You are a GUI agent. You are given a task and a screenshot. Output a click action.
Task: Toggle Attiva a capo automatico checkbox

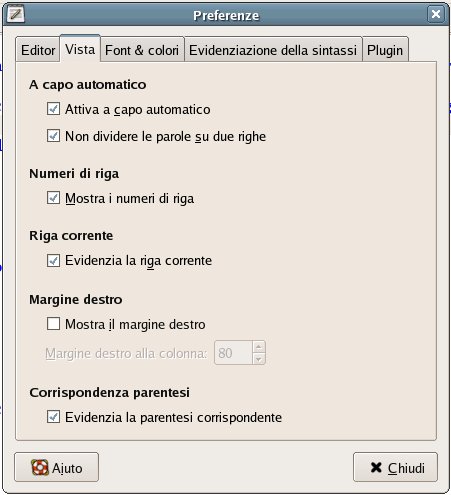click(x=53, y=109)
